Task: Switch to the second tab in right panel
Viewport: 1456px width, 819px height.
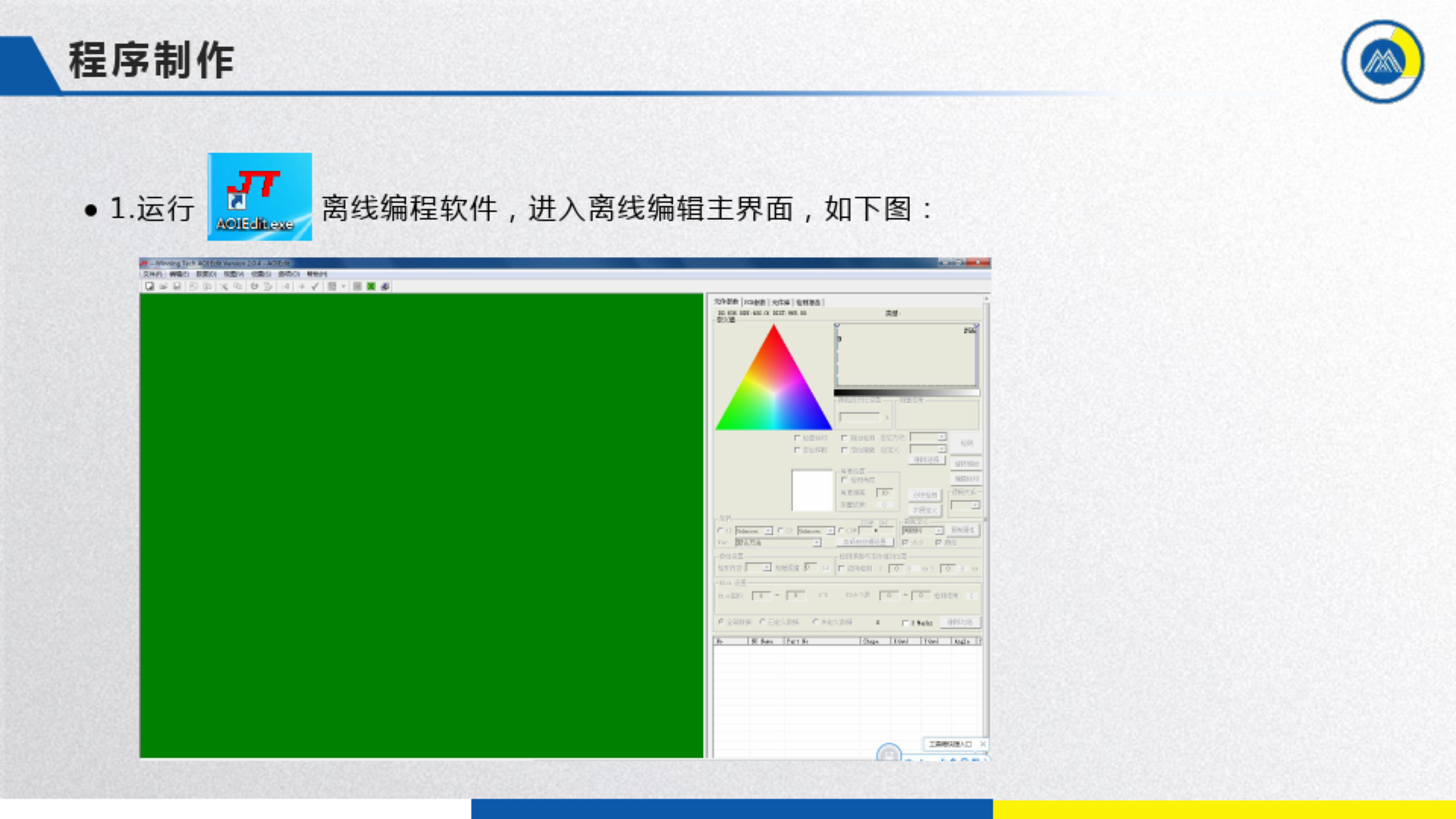Action: (x=755, y=303)
